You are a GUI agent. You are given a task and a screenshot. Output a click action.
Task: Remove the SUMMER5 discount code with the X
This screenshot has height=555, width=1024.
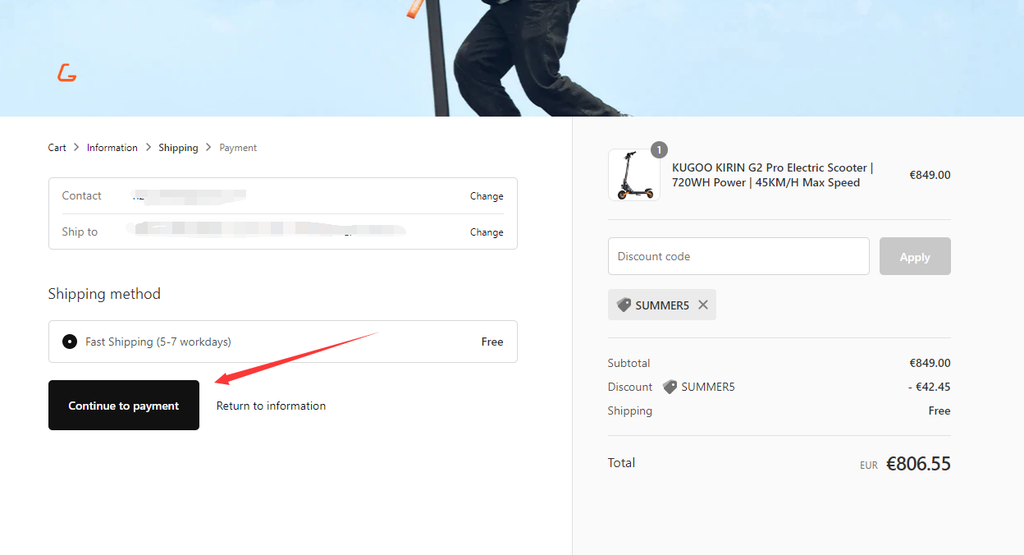(703, 305)
